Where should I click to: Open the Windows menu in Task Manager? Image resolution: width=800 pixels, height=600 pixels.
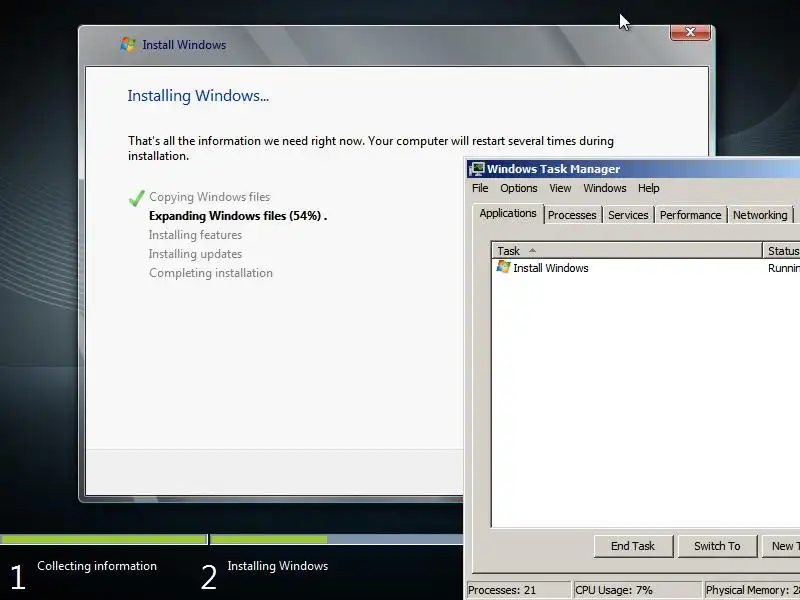605,188
